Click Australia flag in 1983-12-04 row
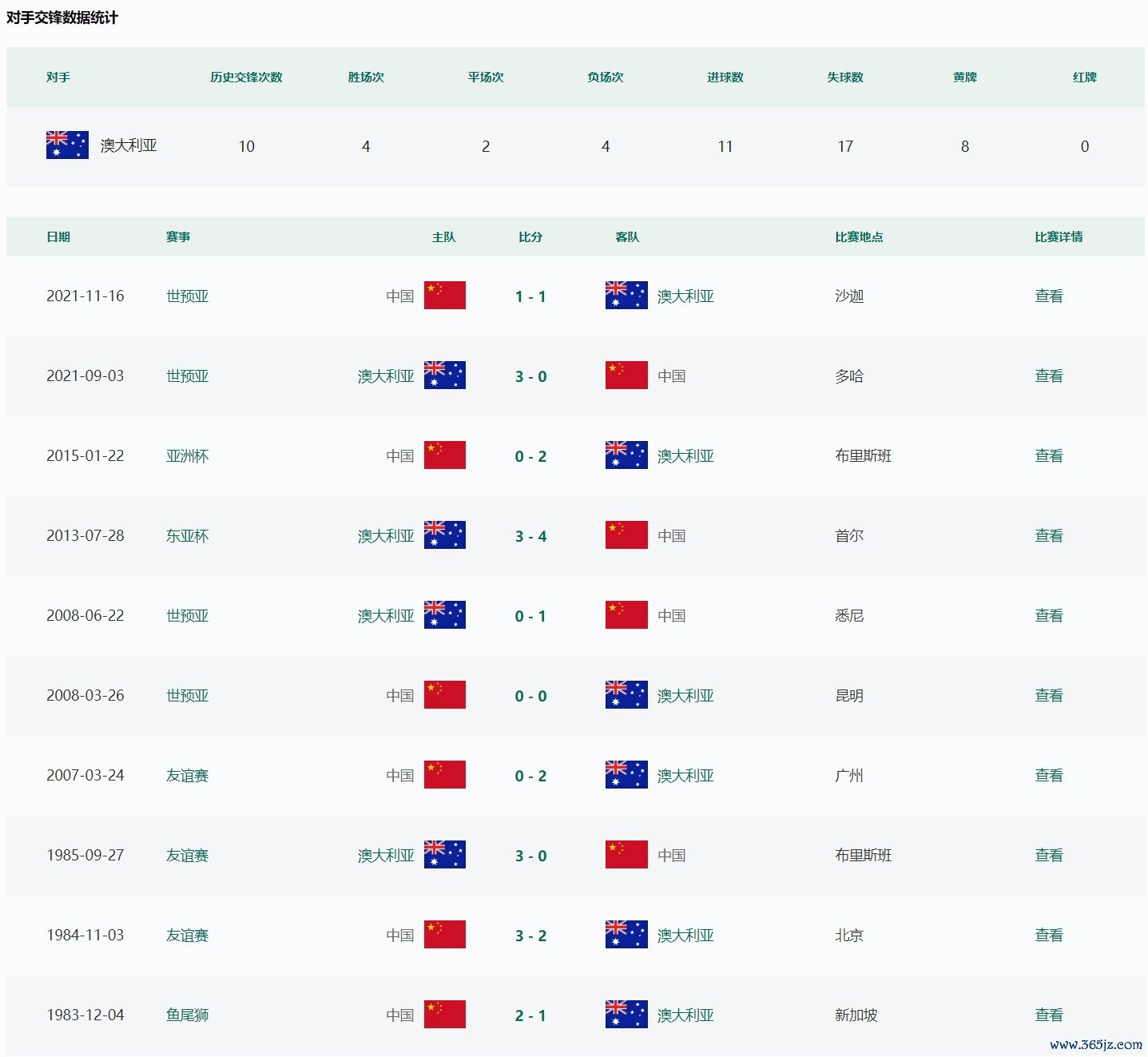Screen dimensions: 1148x1057 626,1015
